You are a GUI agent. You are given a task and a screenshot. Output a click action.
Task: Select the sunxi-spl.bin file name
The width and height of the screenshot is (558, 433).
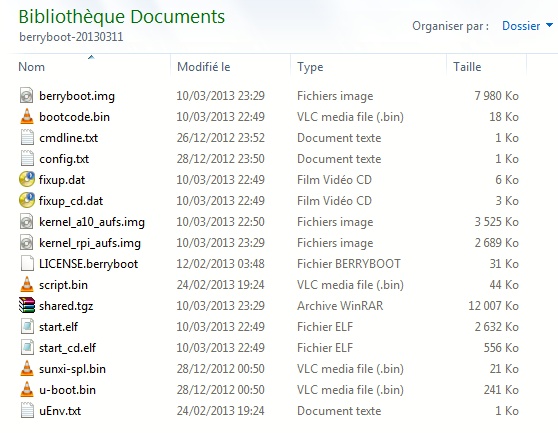point(72,369)
